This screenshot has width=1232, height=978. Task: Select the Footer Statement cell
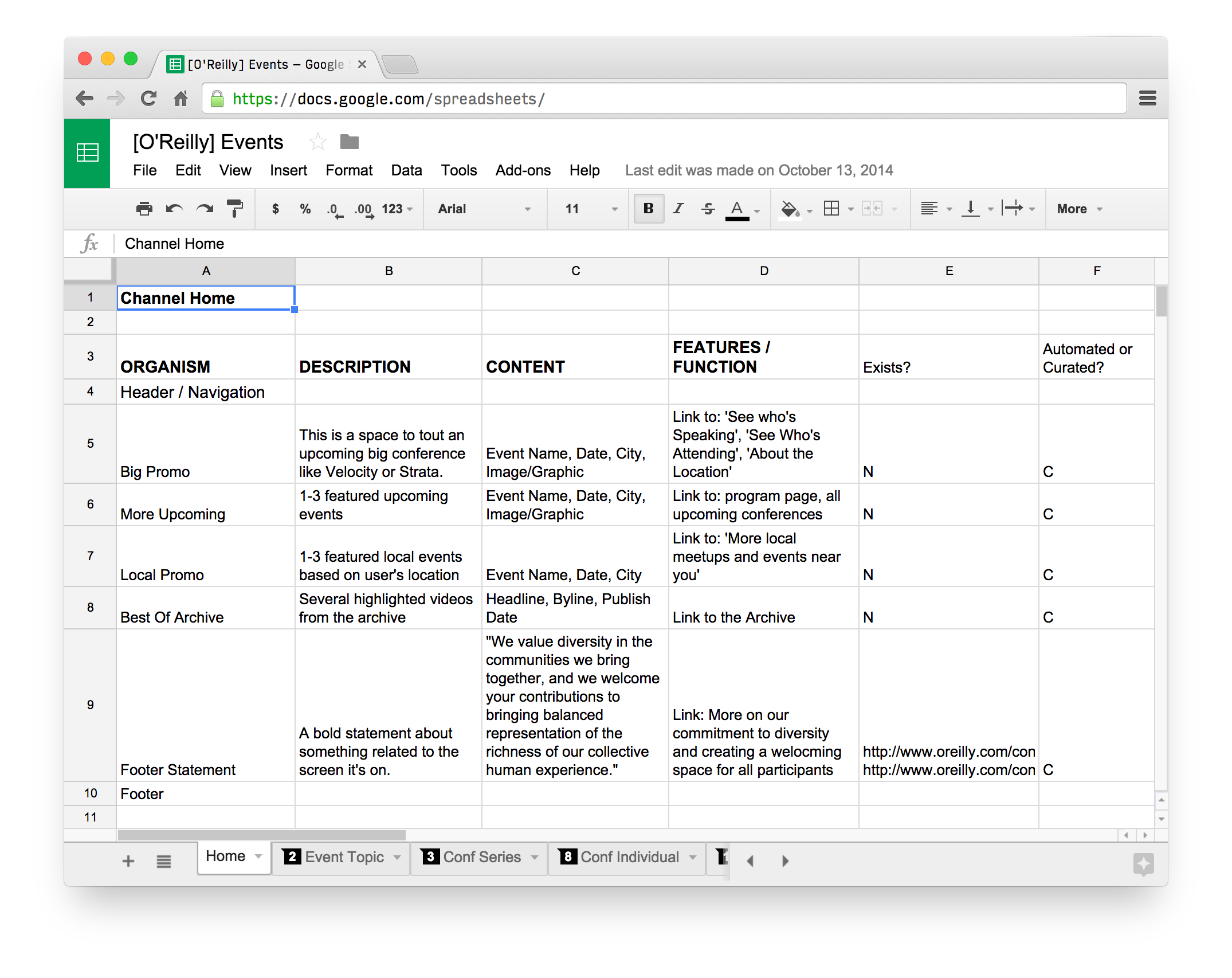[206, 705]
